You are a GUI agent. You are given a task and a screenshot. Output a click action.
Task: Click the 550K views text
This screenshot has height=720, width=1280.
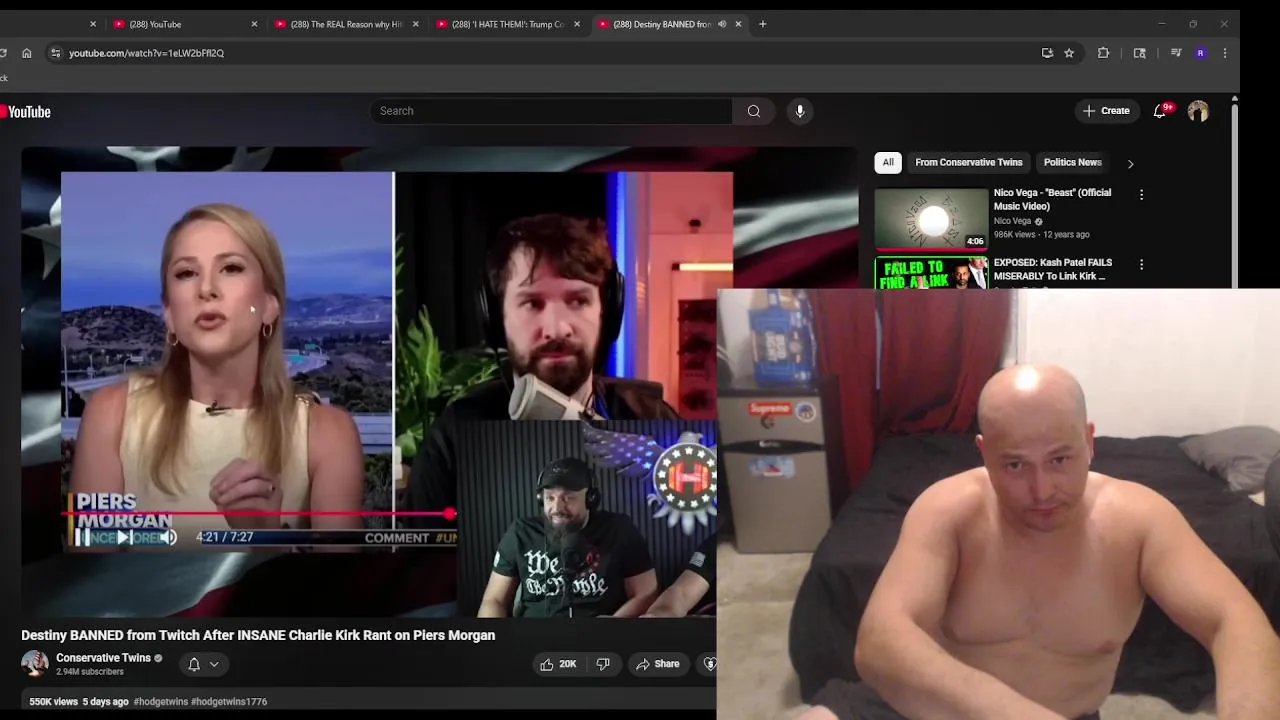click(53, 702)
